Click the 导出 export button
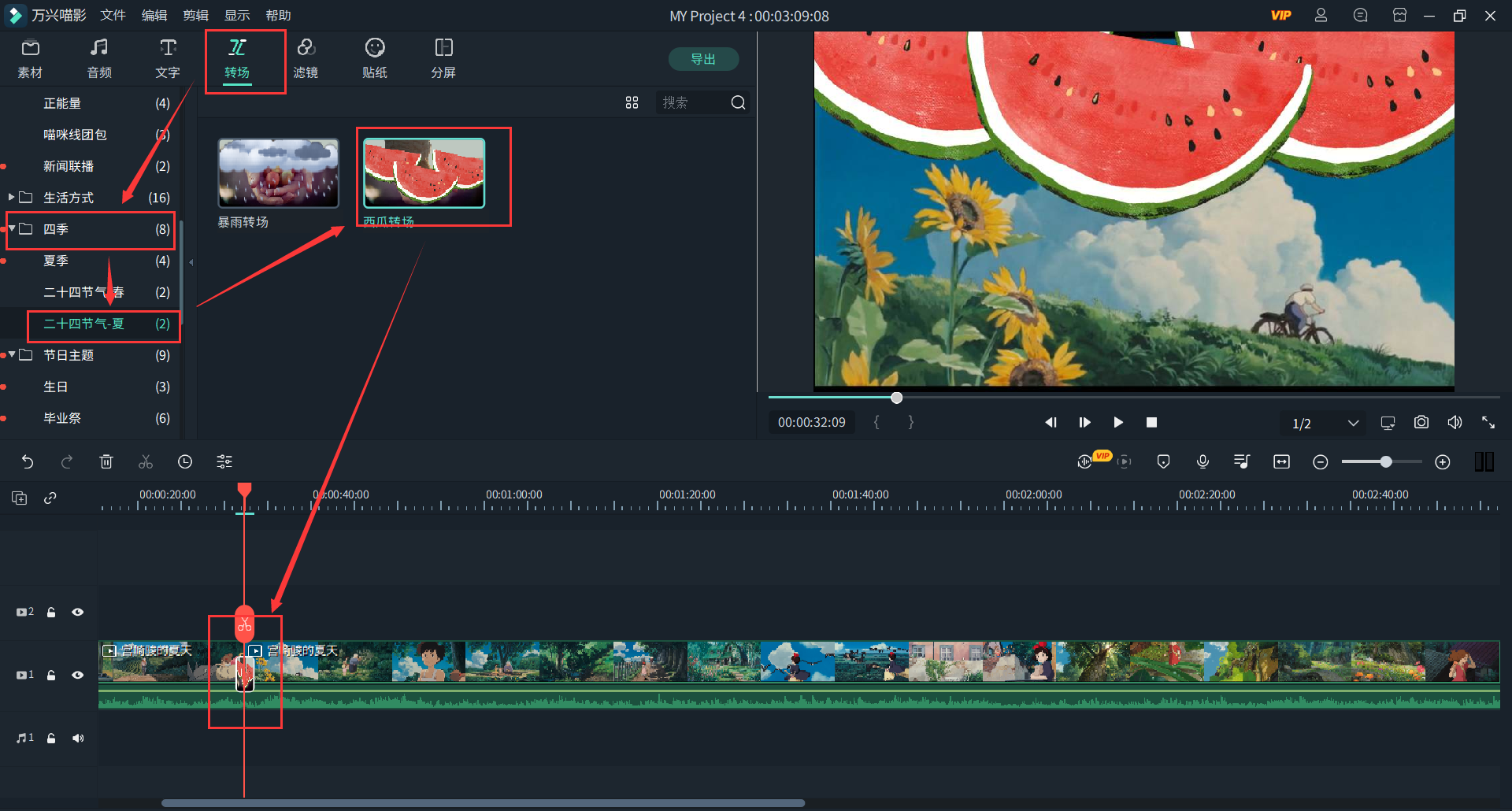The image size is (1512, 811). (x=702, y=59)
